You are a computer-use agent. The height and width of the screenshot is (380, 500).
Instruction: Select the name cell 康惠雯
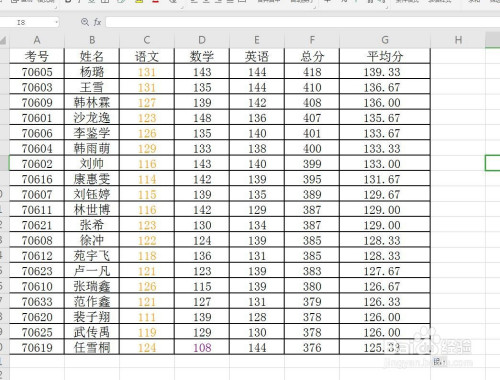click(x=92, y=179)
